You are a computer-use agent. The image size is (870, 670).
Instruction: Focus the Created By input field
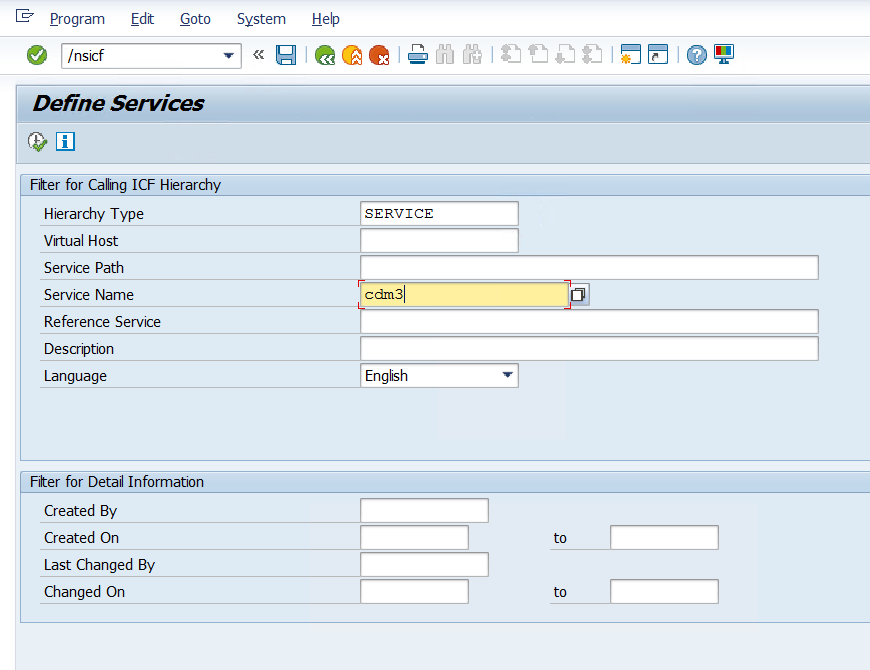click(x=424, y=511)
